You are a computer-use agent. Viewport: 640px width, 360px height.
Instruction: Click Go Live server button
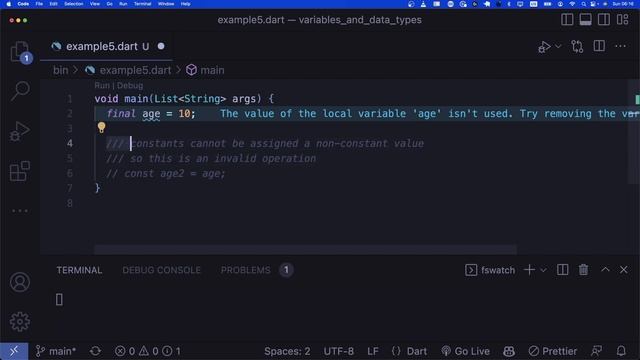[x=465, y=351]
